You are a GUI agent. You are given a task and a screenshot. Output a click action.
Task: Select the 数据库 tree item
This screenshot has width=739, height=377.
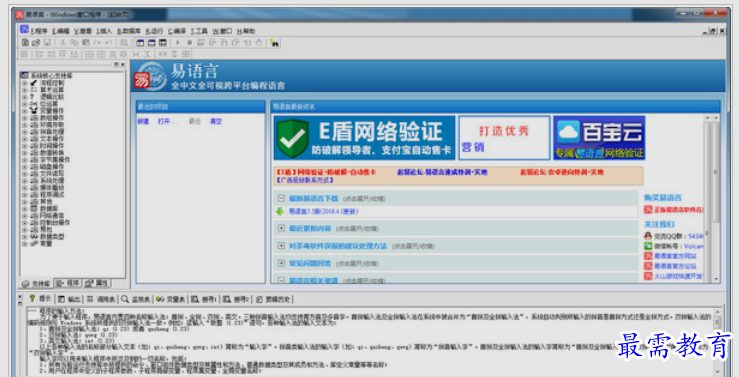49,208
